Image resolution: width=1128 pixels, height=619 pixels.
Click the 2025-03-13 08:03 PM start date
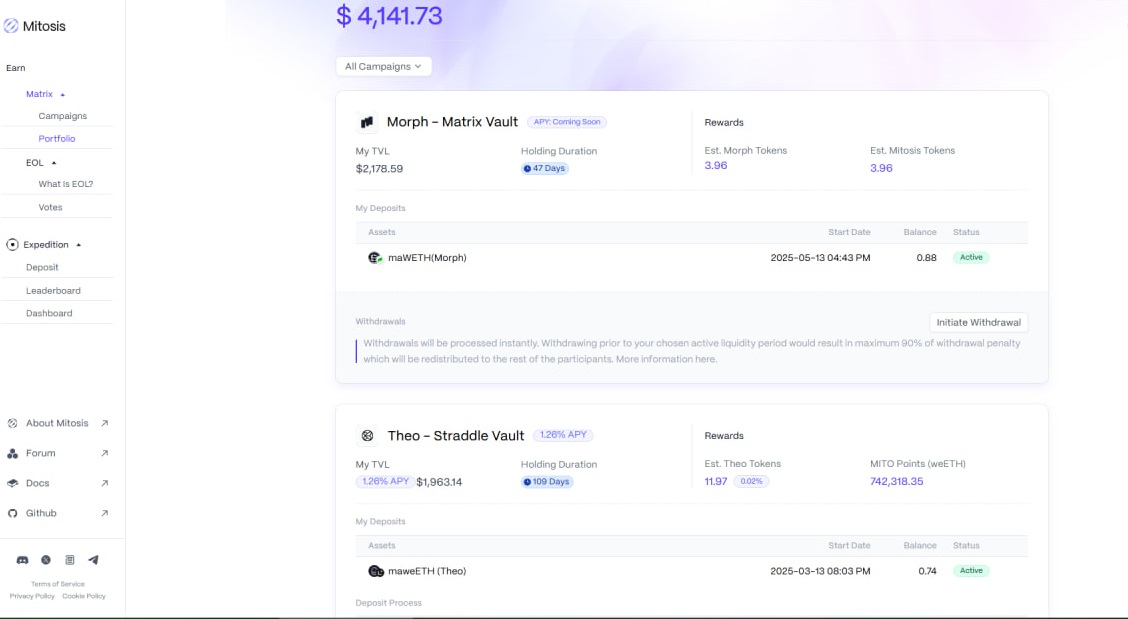(x=820, y=571)
